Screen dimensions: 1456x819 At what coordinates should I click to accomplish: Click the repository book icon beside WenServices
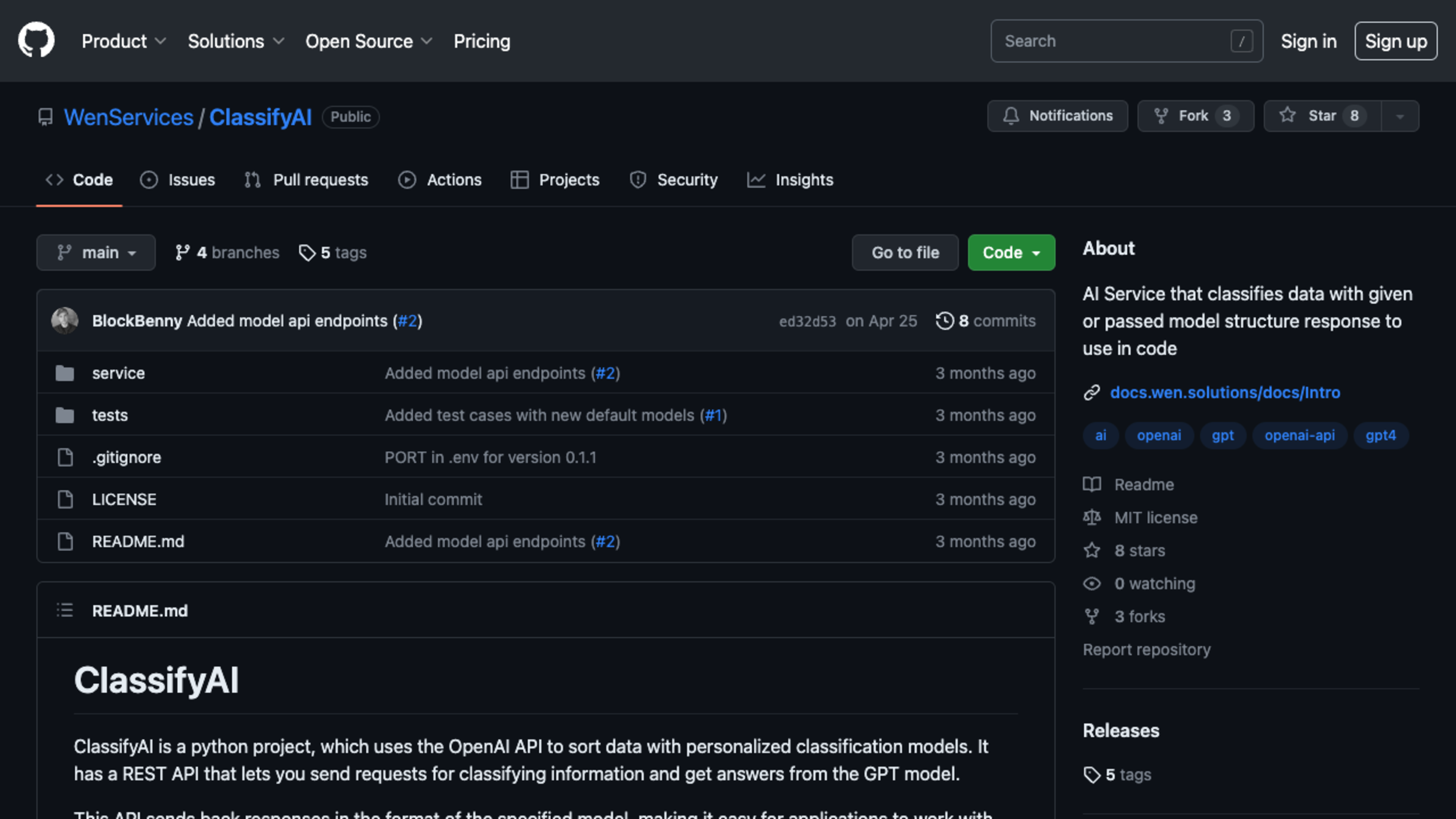pyautogui.click(x=45, y=117)
